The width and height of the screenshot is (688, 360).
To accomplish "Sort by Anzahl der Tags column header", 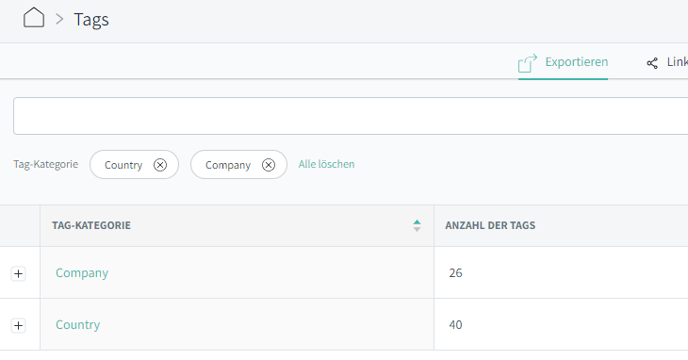I will pos(490,225).
